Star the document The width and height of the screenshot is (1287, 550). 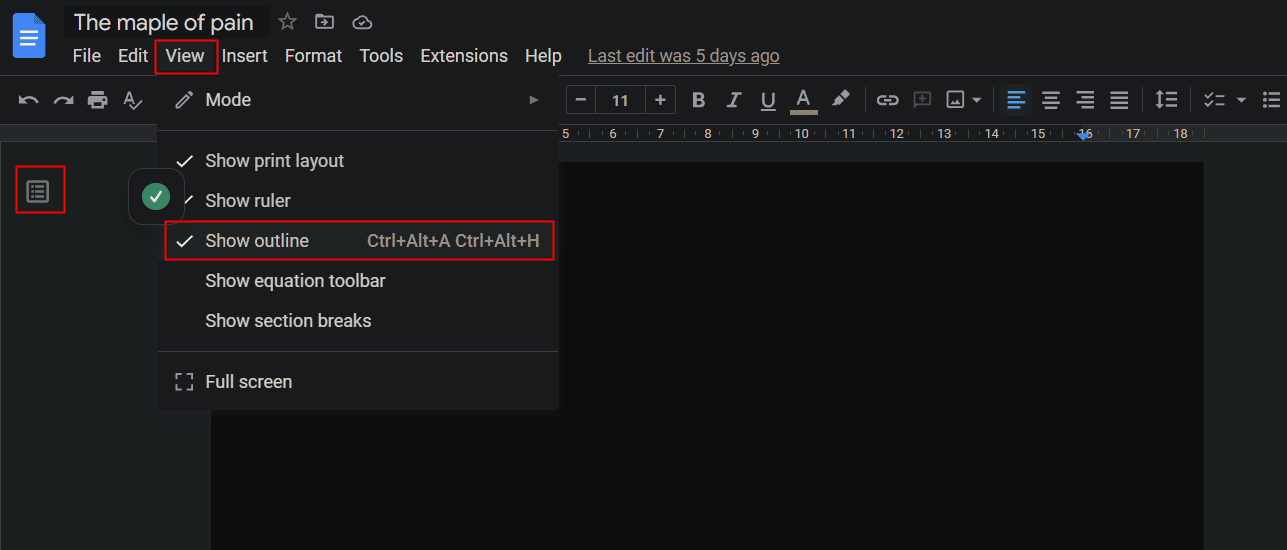pos(287,21)
